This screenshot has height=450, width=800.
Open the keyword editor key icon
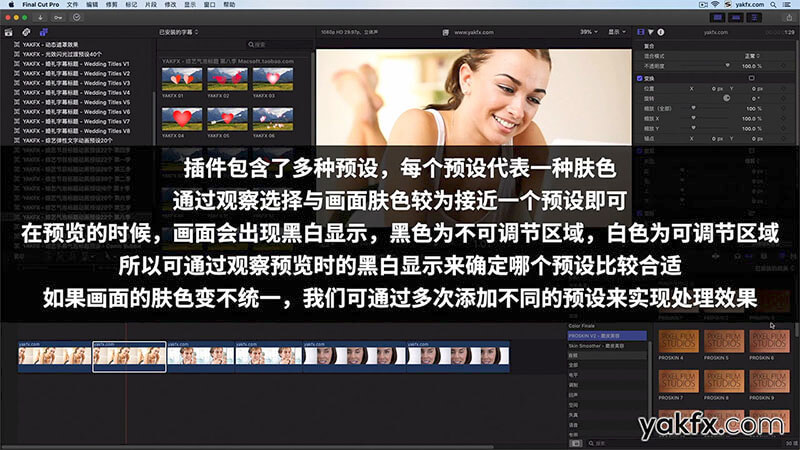point(57,18)
